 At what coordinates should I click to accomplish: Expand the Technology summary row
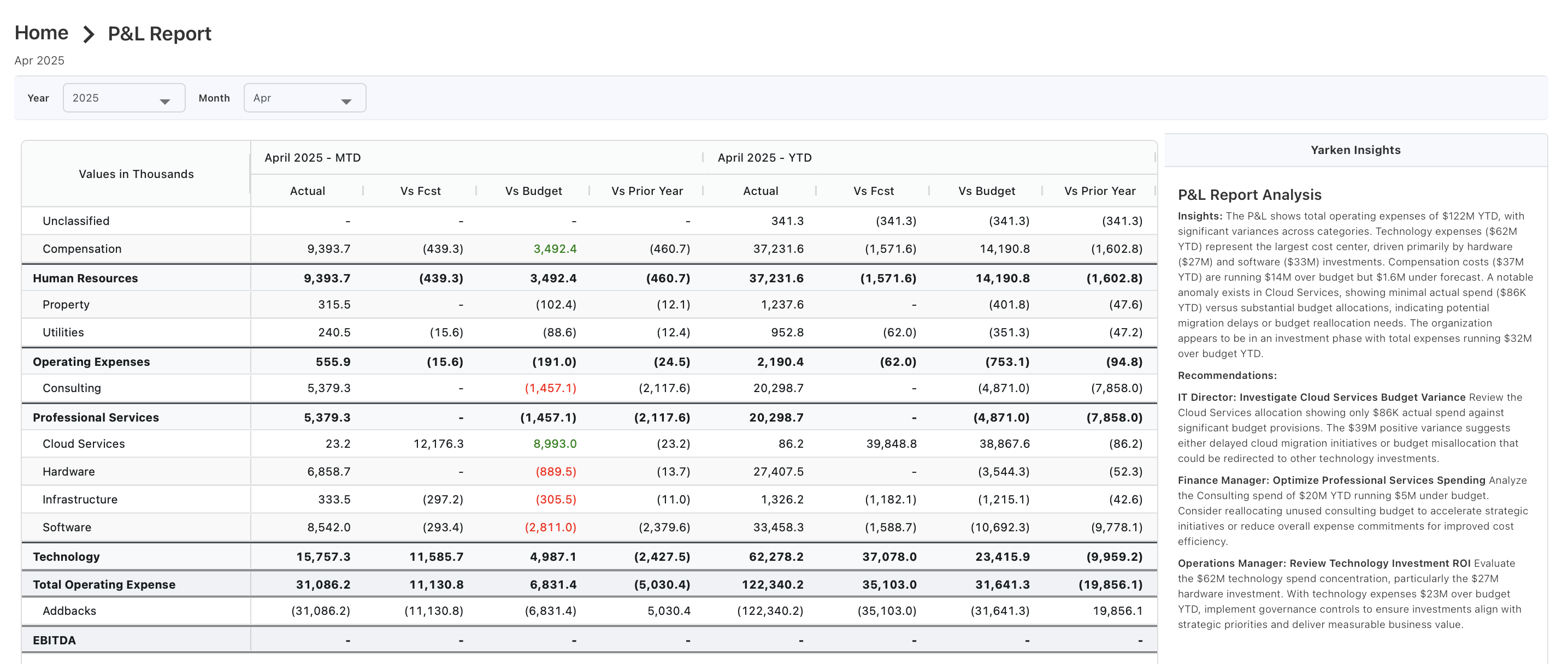coord(66,556)
